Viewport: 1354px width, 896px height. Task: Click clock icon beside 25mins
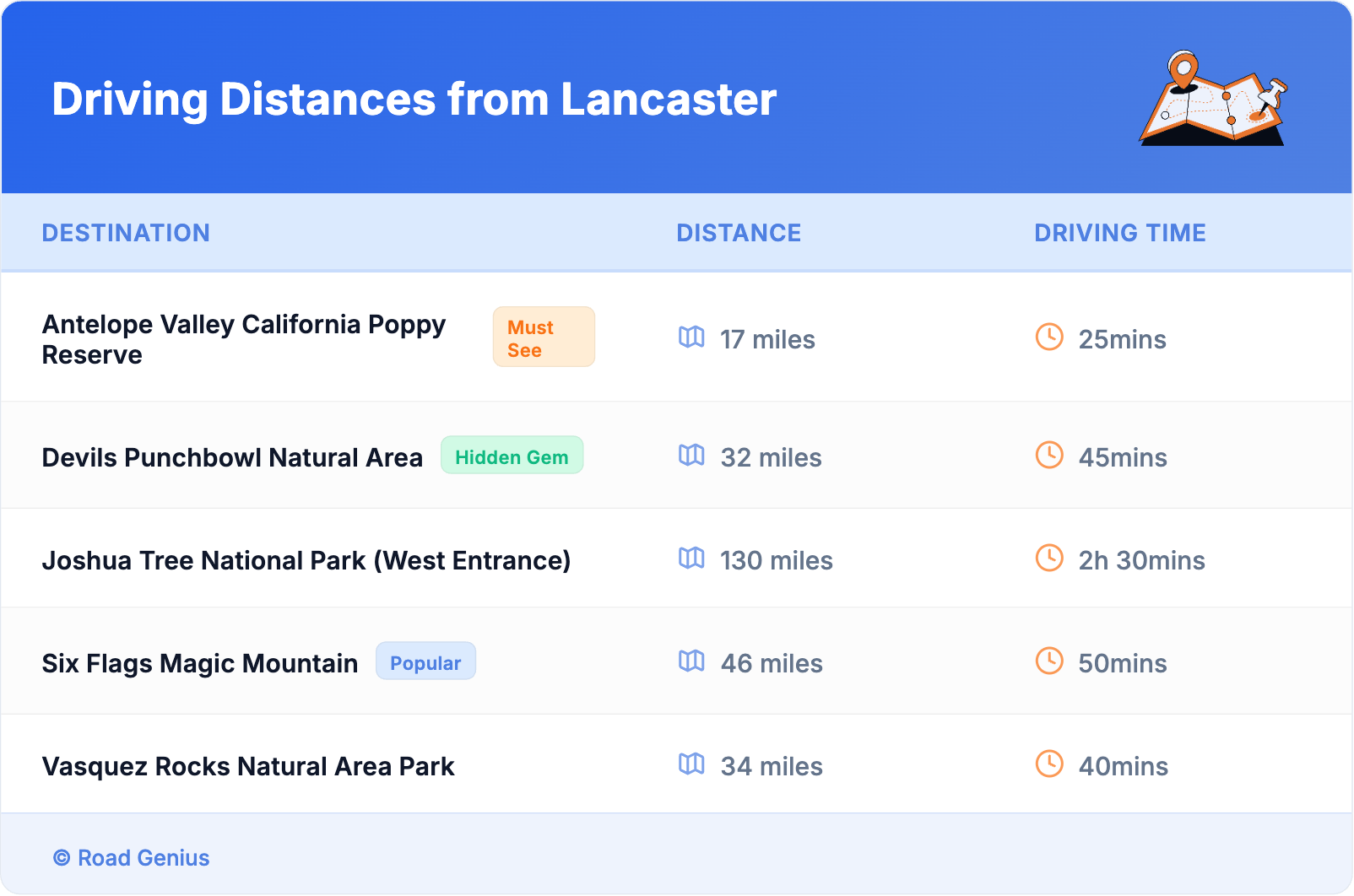[x=1049, y=337]
